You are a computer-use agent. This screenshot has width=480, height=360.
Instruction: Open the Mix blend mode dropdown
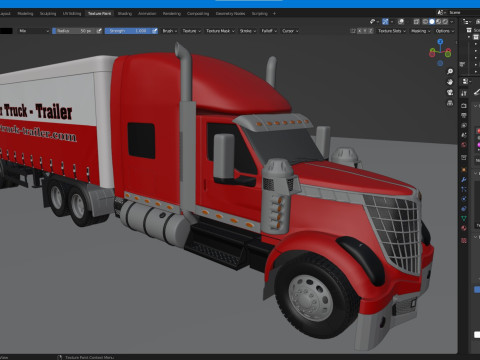click(x=34, y=31)
